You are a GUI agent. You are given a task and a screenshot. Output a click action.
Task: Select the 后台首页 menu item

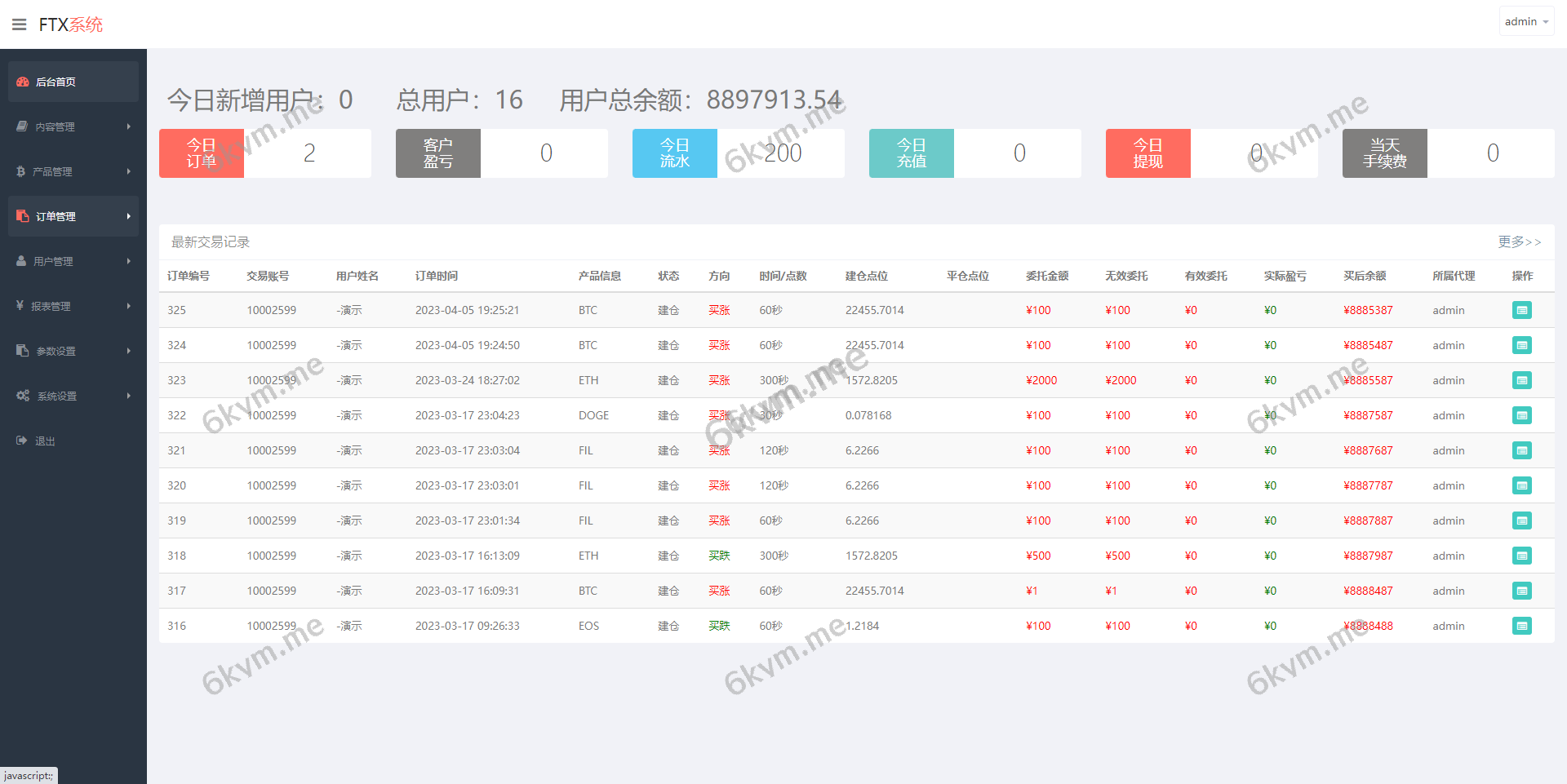pos(55,82)
